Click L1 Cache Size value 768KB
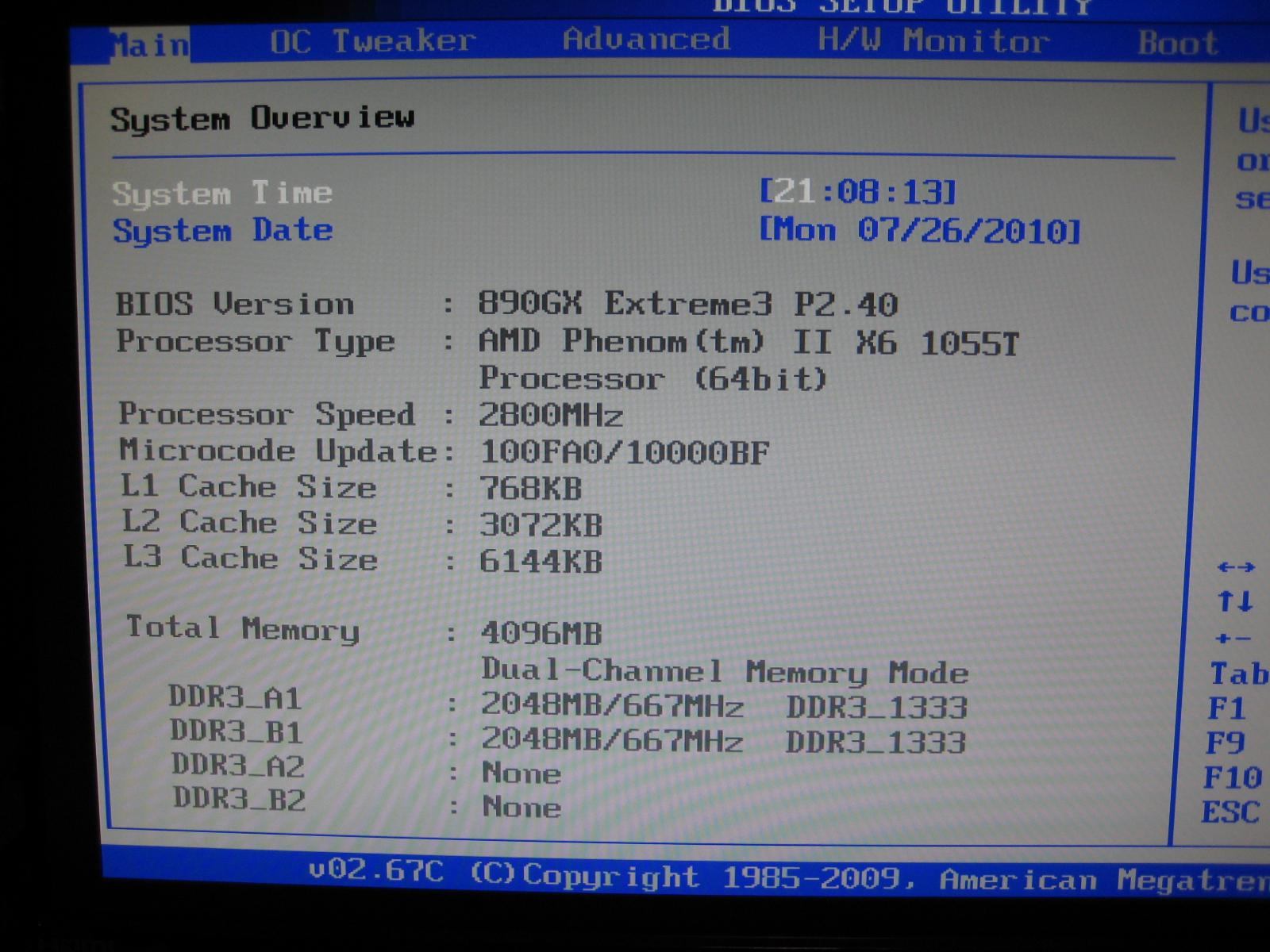The height and width of the screenshot is (952, 1270). [x=531, y=489]
